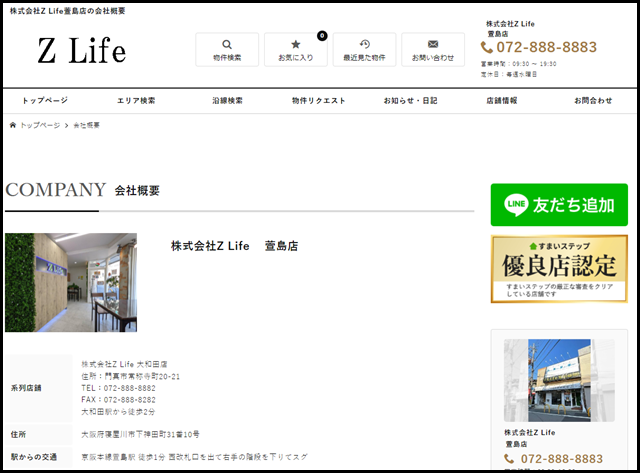Call the header number 072-888-8883
The image size is (640, 473).
pyautogui.click(x=547, y=47)
